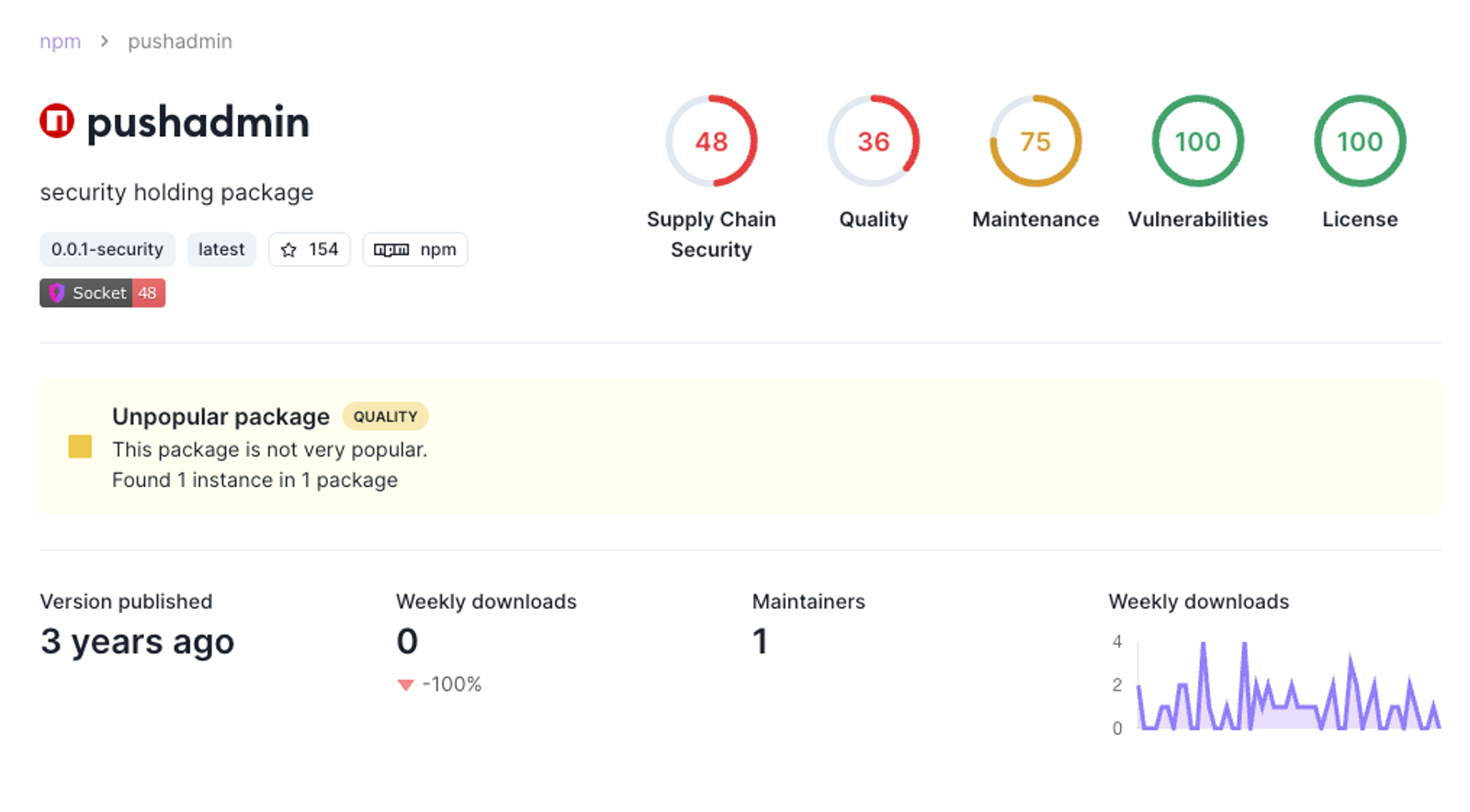1470x812 pixels.
Task: Click the star icon with 154
Action: (288, 250)
